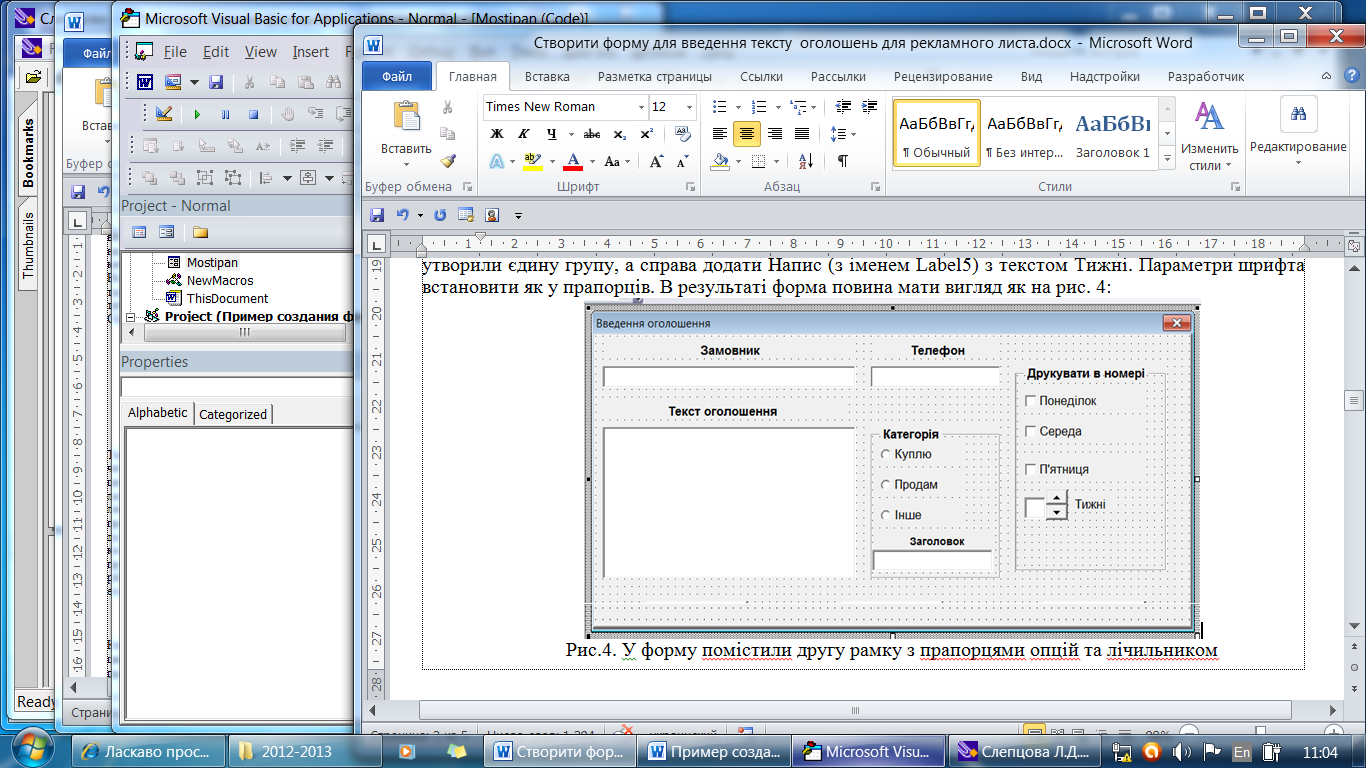The width and height of the screenshot is (1366, 768).
Task: Click the Grow Font icon
Action: pos(656,161)
